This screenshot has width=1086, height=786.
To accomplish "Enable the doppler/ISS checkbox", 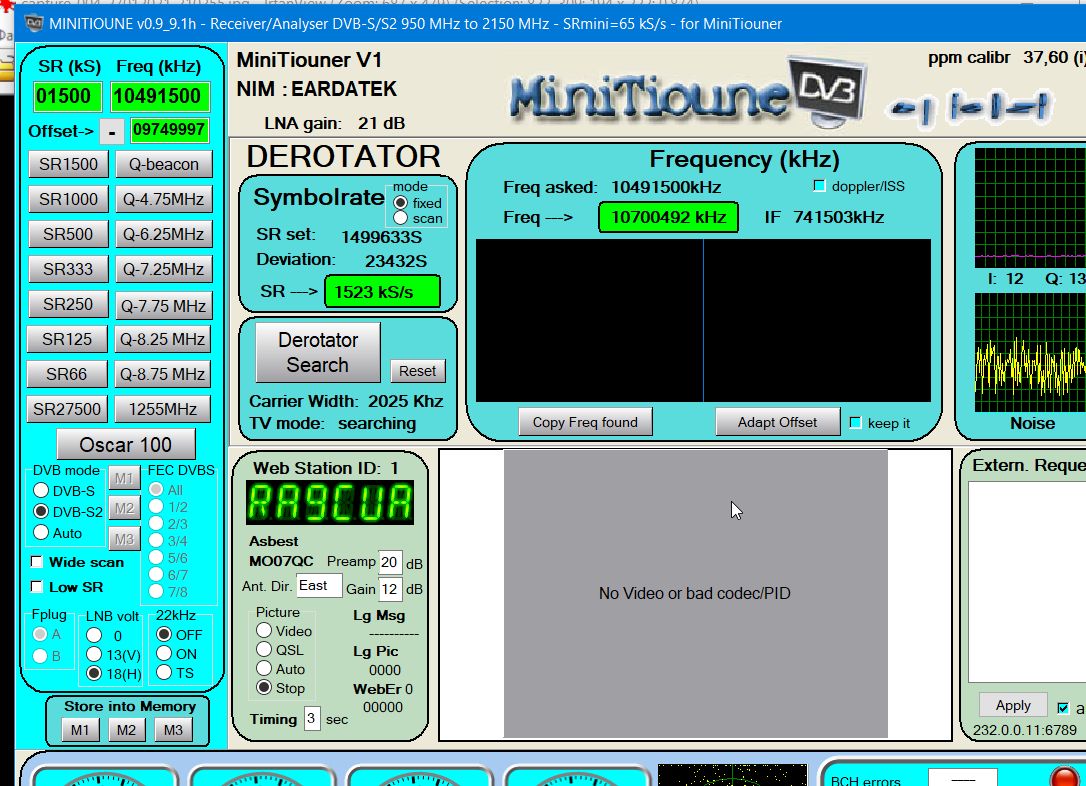I will click(x=819, y=186).
